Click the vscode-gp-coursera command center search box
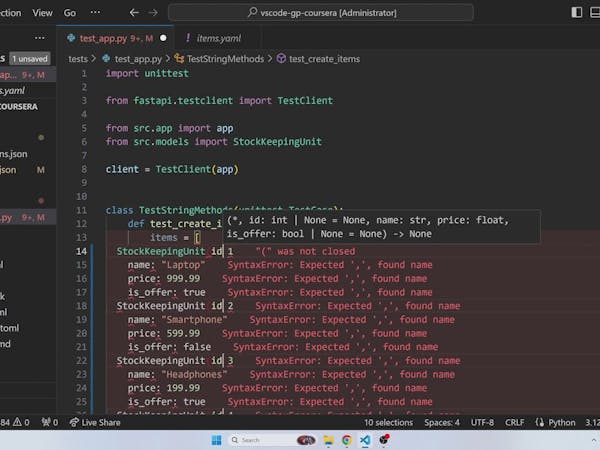 point(321,13)
